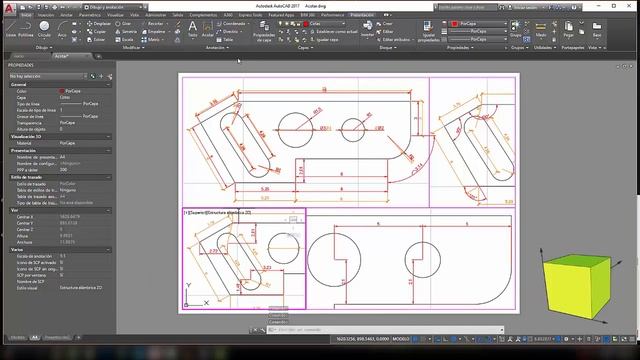Open the object color PorCapa swatch dropdown
This screenshot has height=360, width=640.
(478, 24)
